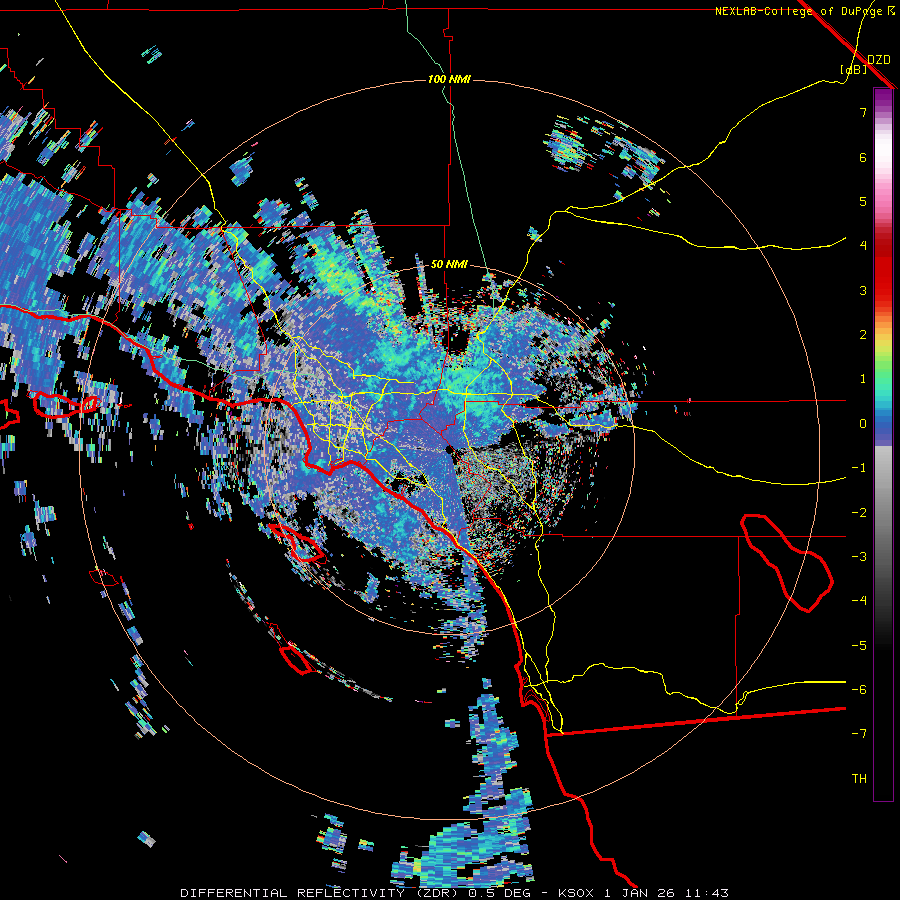The height and width of the screenshot is (900, 900).
Task: Click the -2 value on color scale
Action: (859, 513)
